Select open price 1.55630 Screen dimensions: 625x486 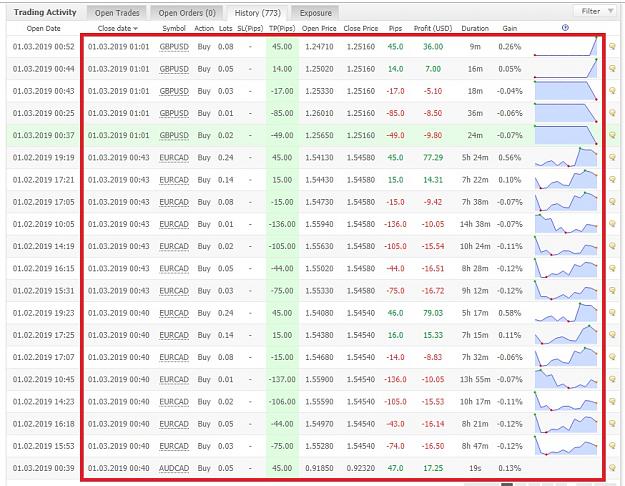(319, 246)
